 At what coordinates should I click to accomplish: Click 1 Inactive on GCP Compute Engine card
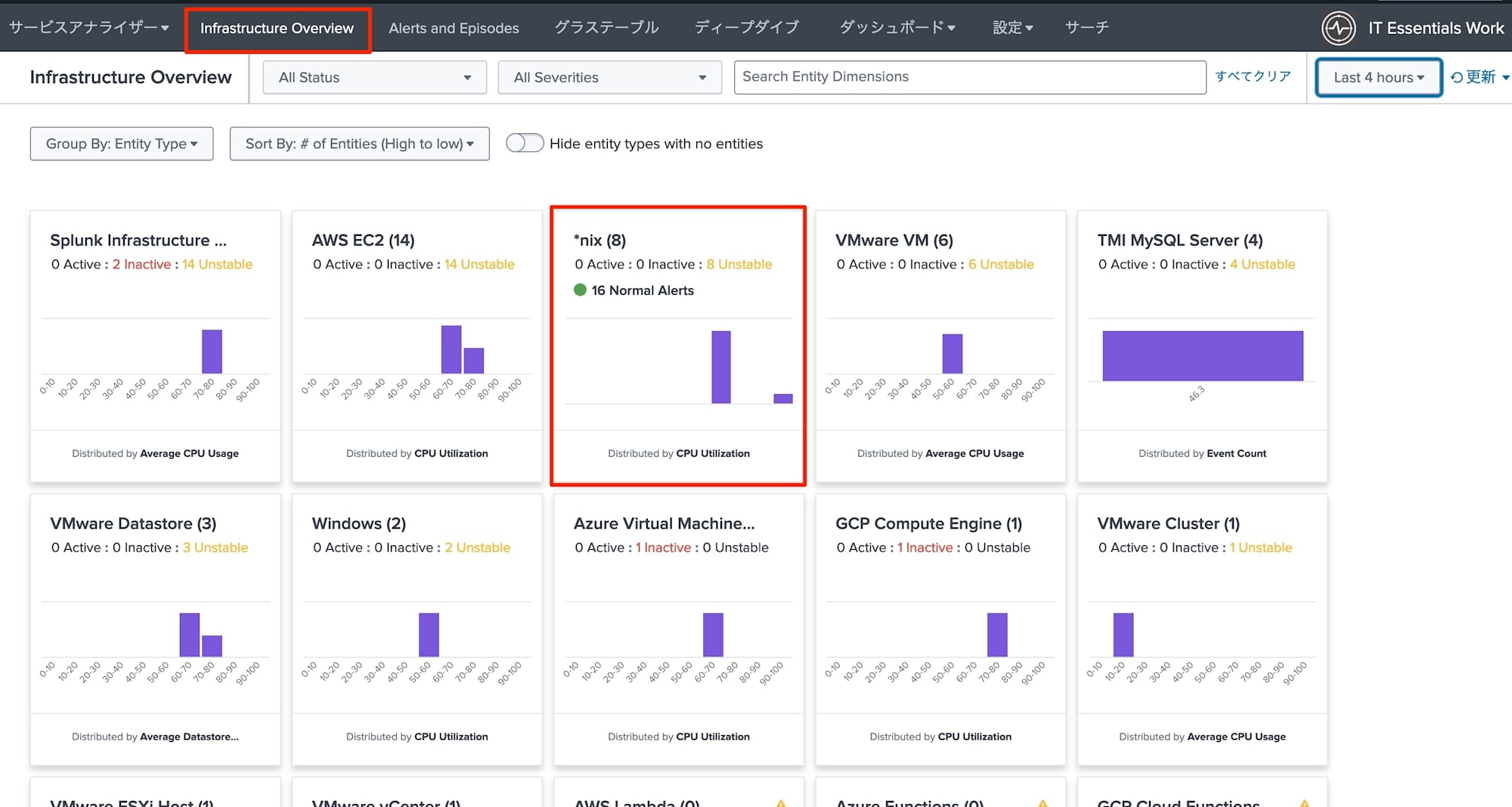tap(925, 548)
